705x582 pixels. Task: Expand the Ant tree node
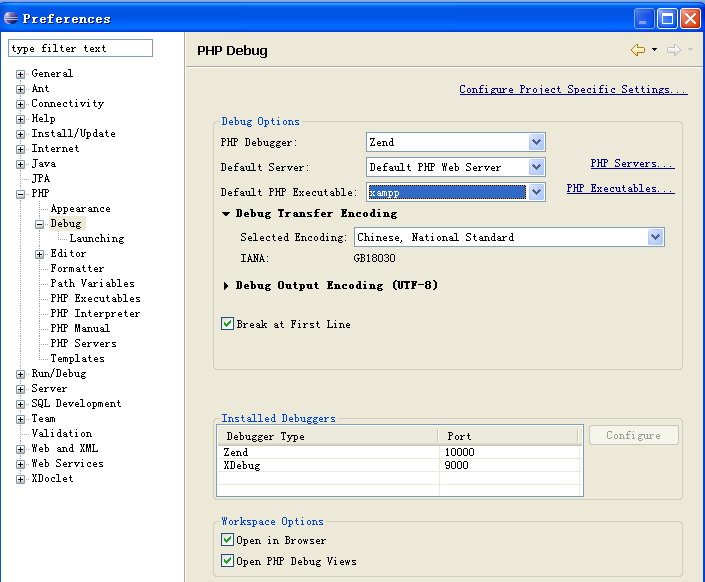[20, 89]
